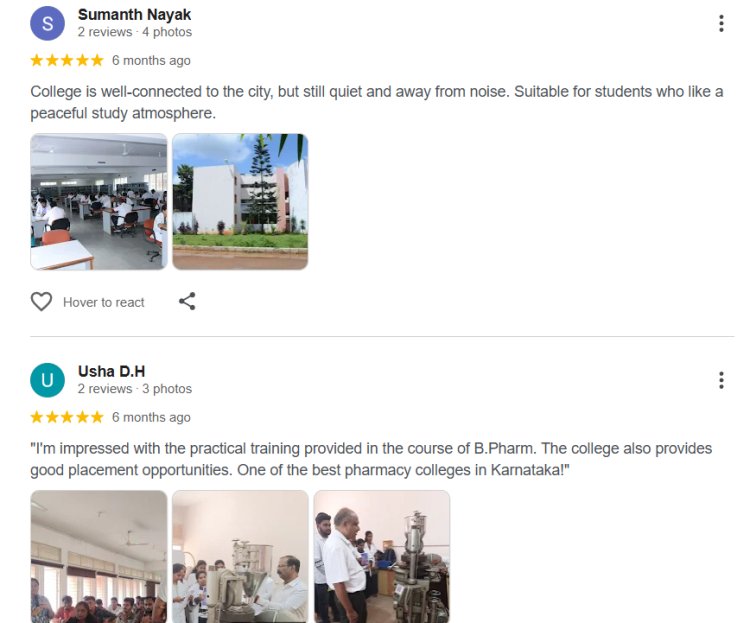Click Usha's review text about B.Pharm
This screenshot has height=623, width=750.
(371, 459)
